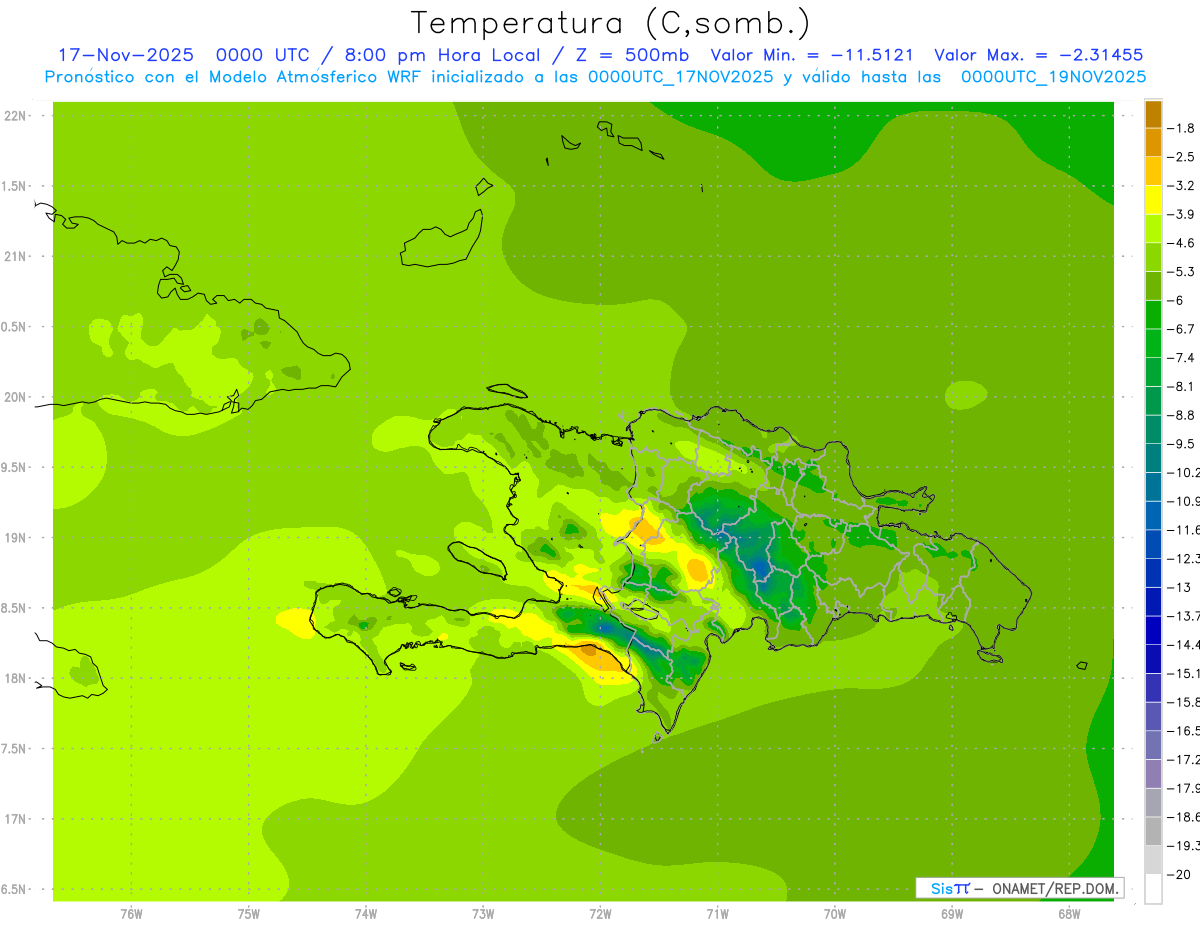This screenshot has height=927, width=1200.
Task: Click the "71W" longitude label
Action: pyautogui.click(x=717, y=913)
